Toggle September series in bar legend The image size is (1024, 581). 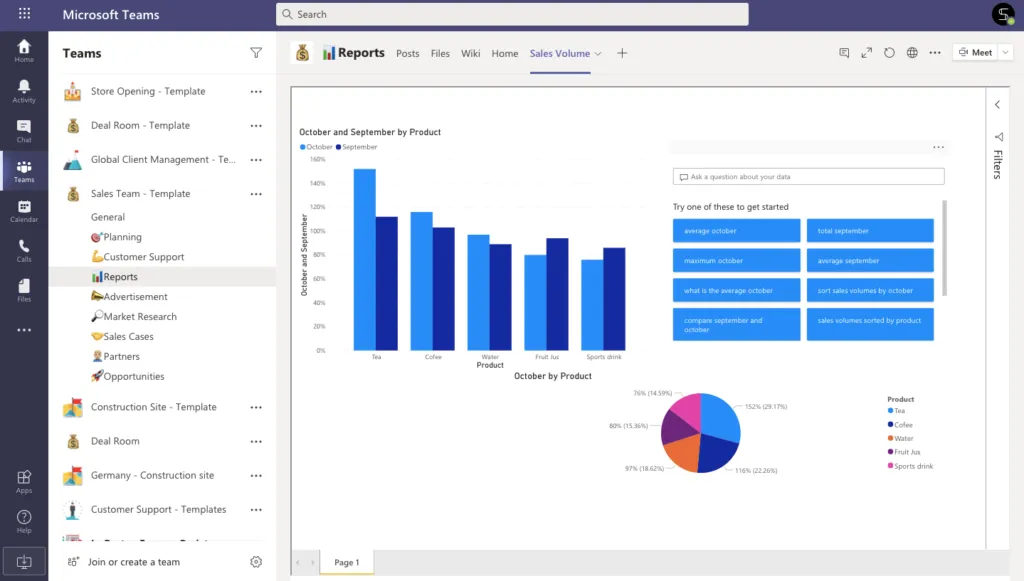click(357, 147)
